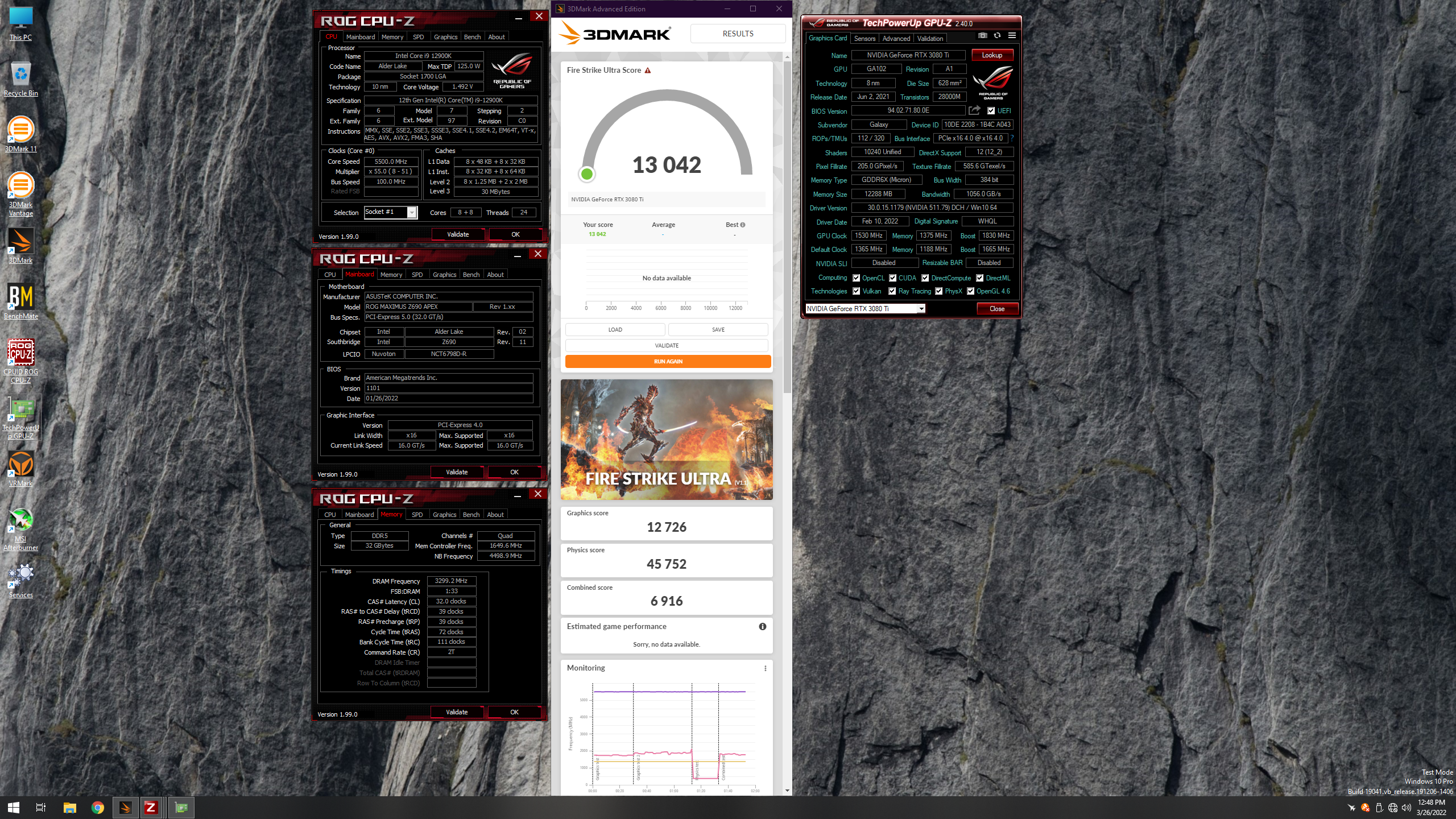Open the Windows Start menu
The image size is (1456, 819).
pos(14,808)
